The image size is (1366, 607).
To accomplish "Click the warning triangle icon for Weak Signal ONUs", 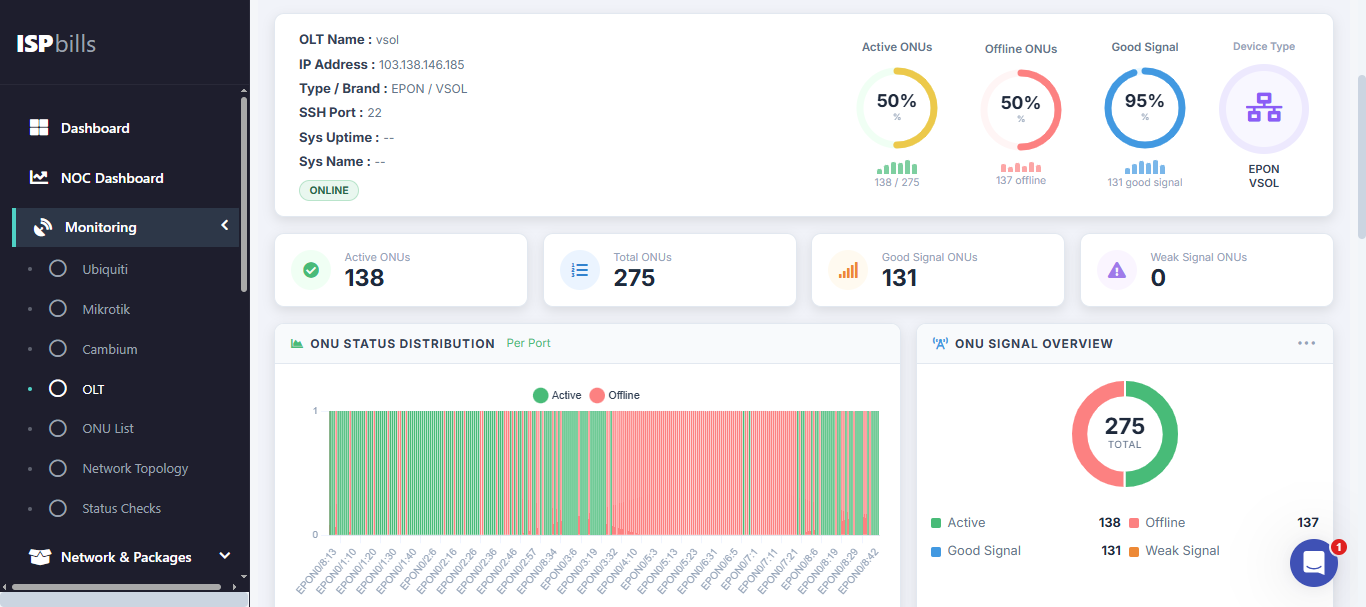I will tap(1117, 269).
